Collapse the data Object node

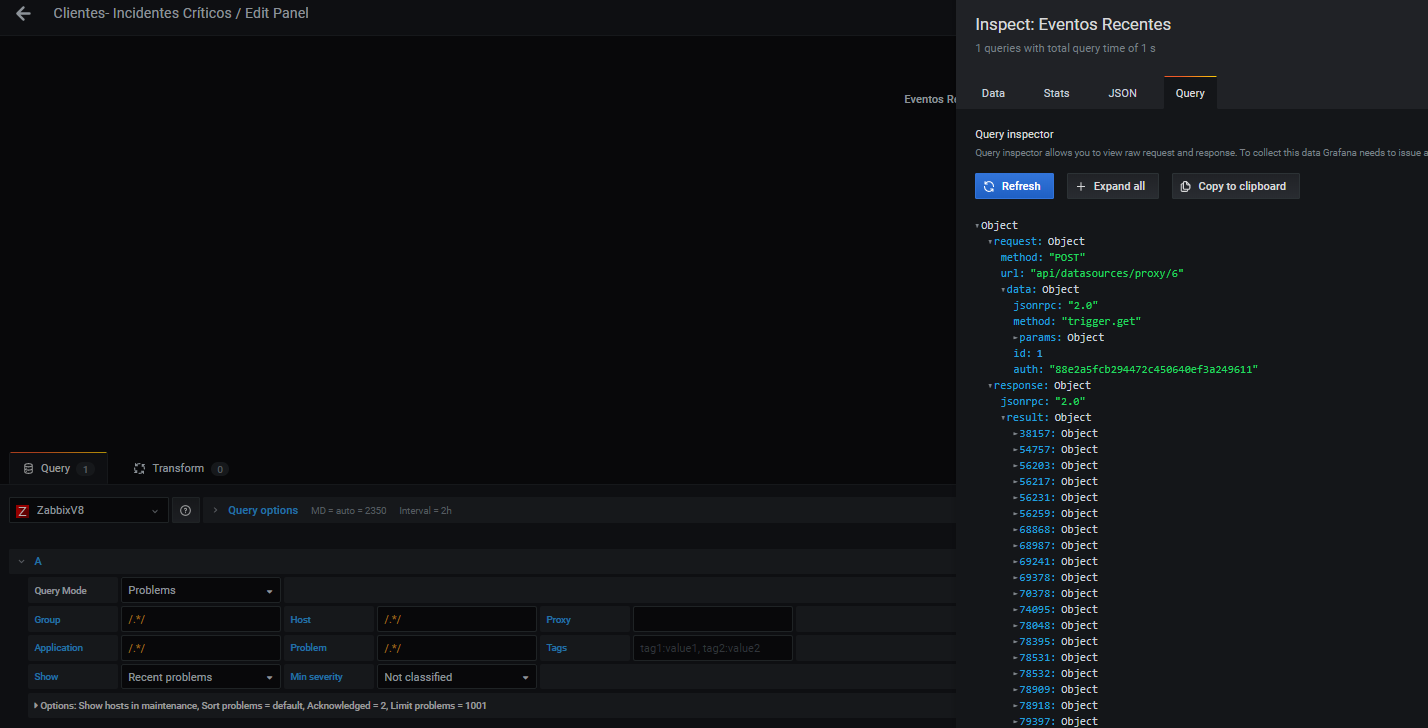pos(1003,290)
